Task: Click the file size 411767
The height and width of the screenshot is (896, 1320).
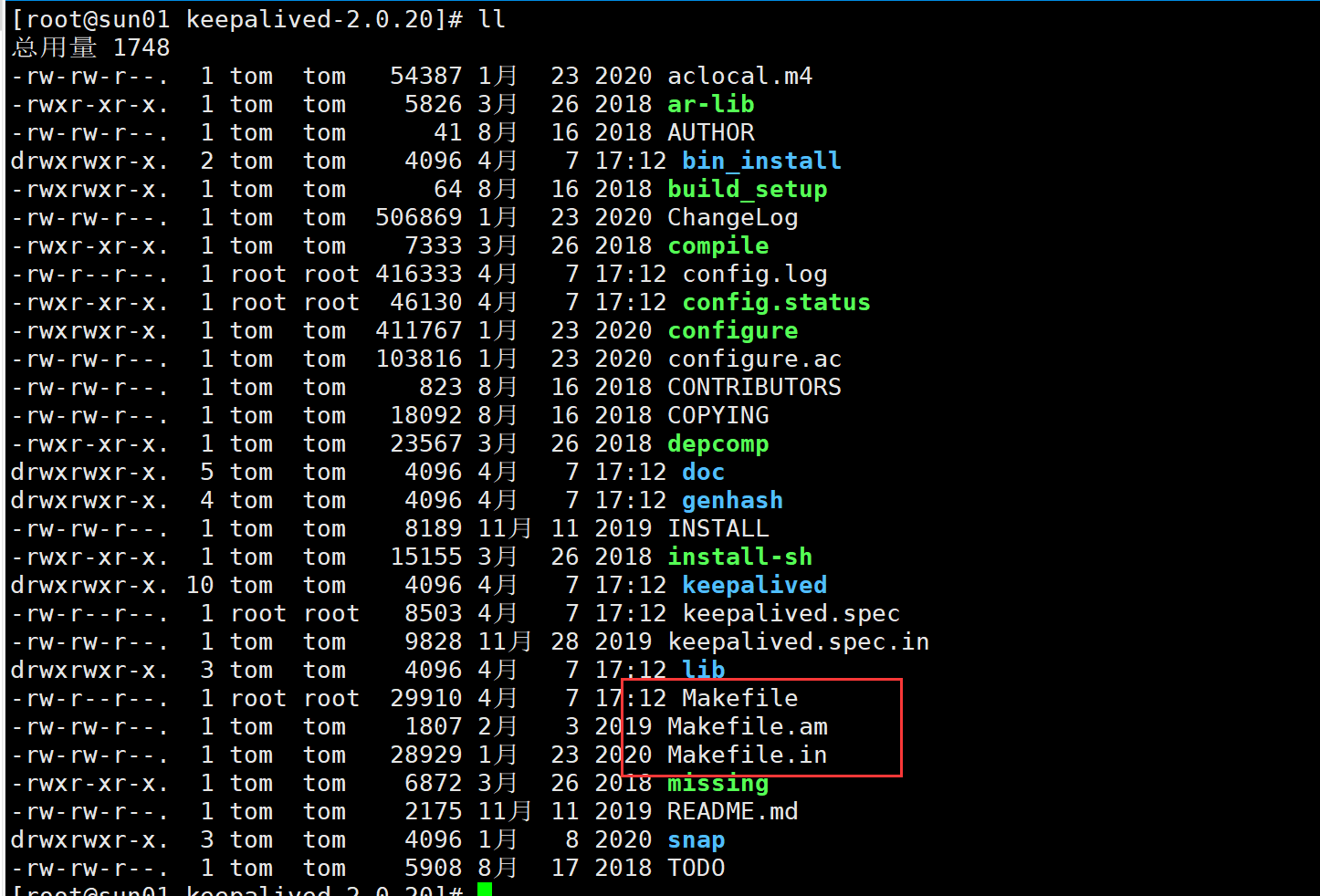Action: [419, 330]
